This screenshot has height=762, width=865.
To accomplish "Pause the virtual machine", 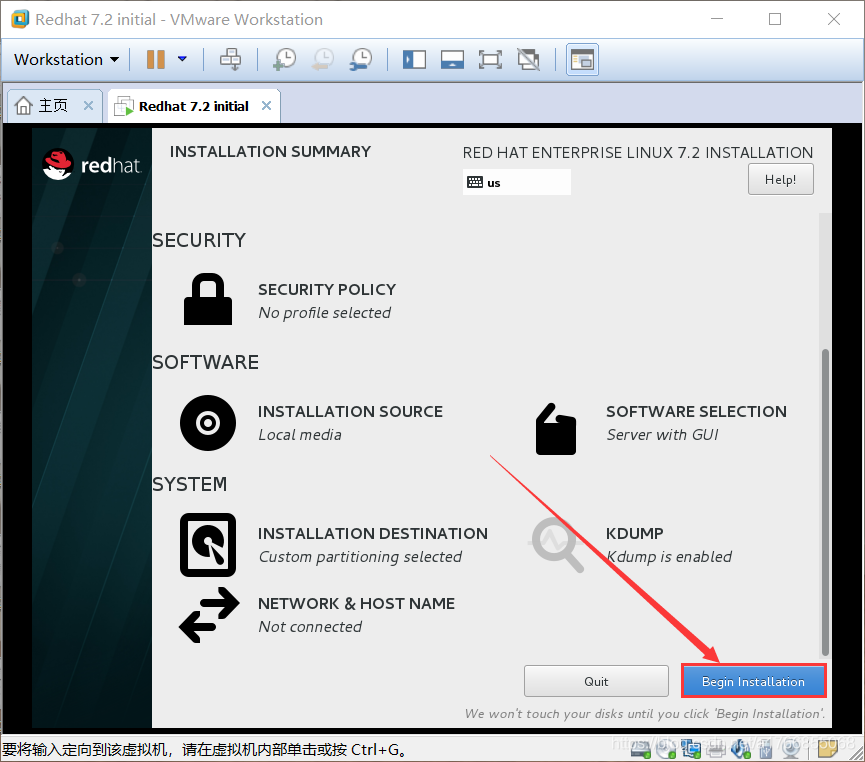I will click(156, 60).
